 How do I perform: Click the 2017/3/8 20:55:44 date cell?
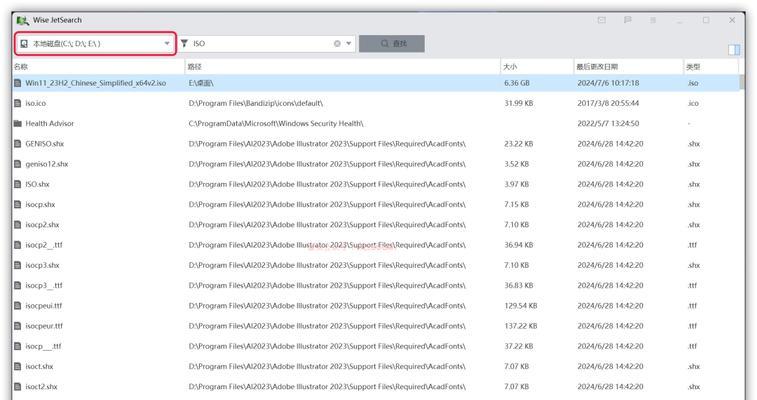click(608, 103)
